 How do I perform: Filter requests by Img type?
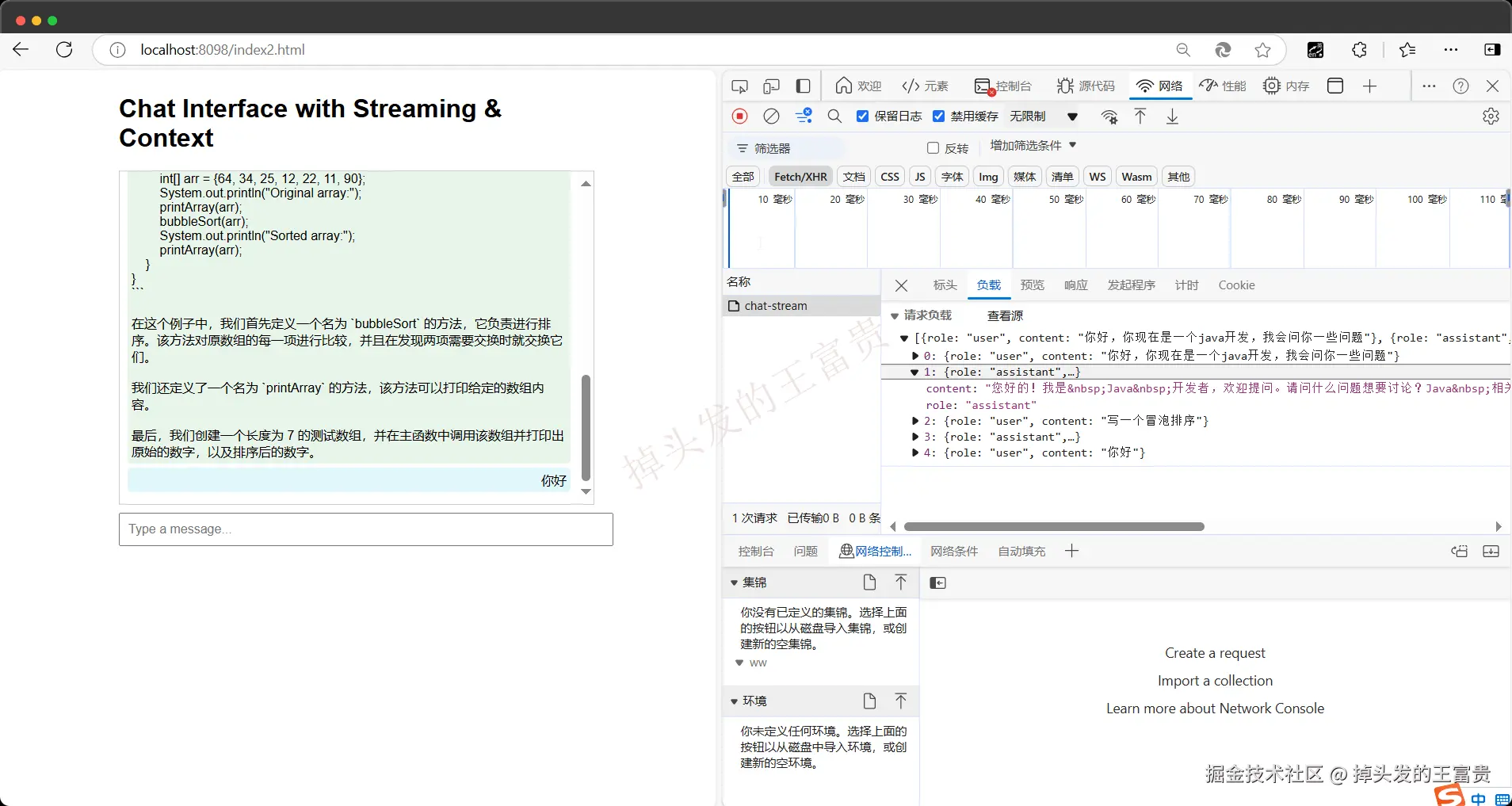[988, 177]
